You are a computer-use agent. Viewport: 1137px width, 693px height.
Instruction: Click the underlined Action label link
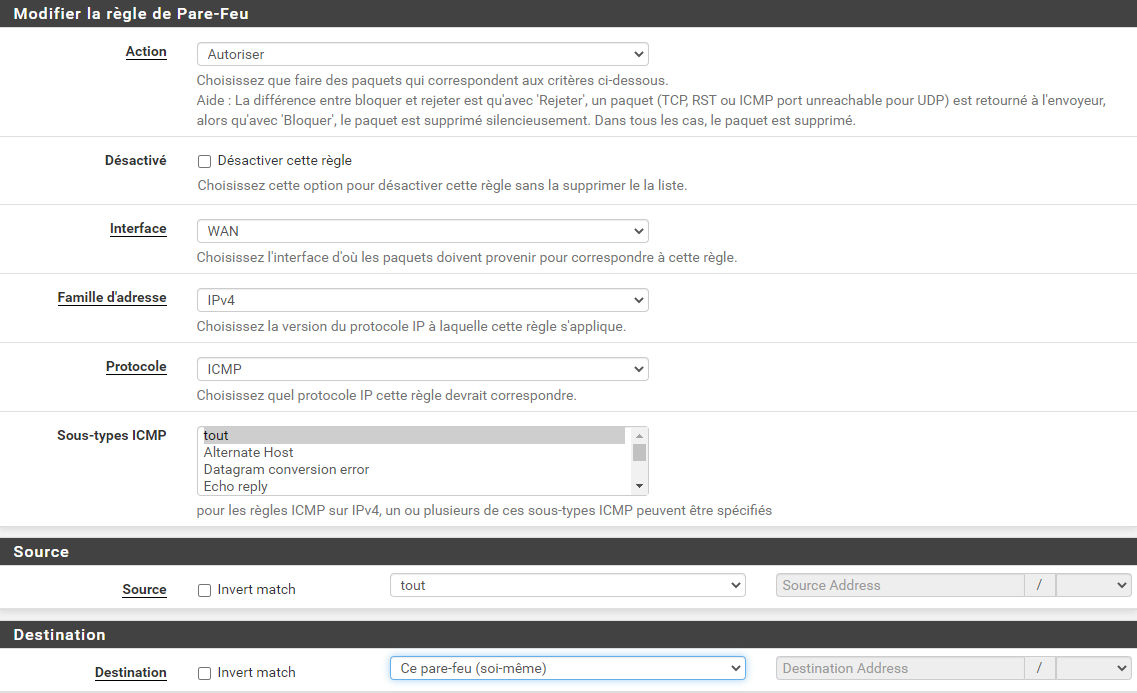coord(146,51)
